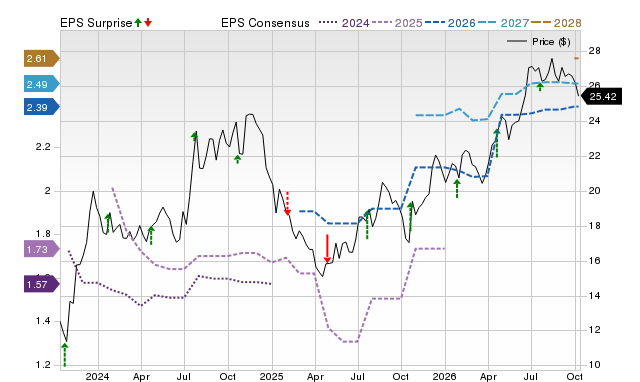Click the 2.39 dark blue value tag
The height and width of the screenshot is (382, 640).
point(42,107)
